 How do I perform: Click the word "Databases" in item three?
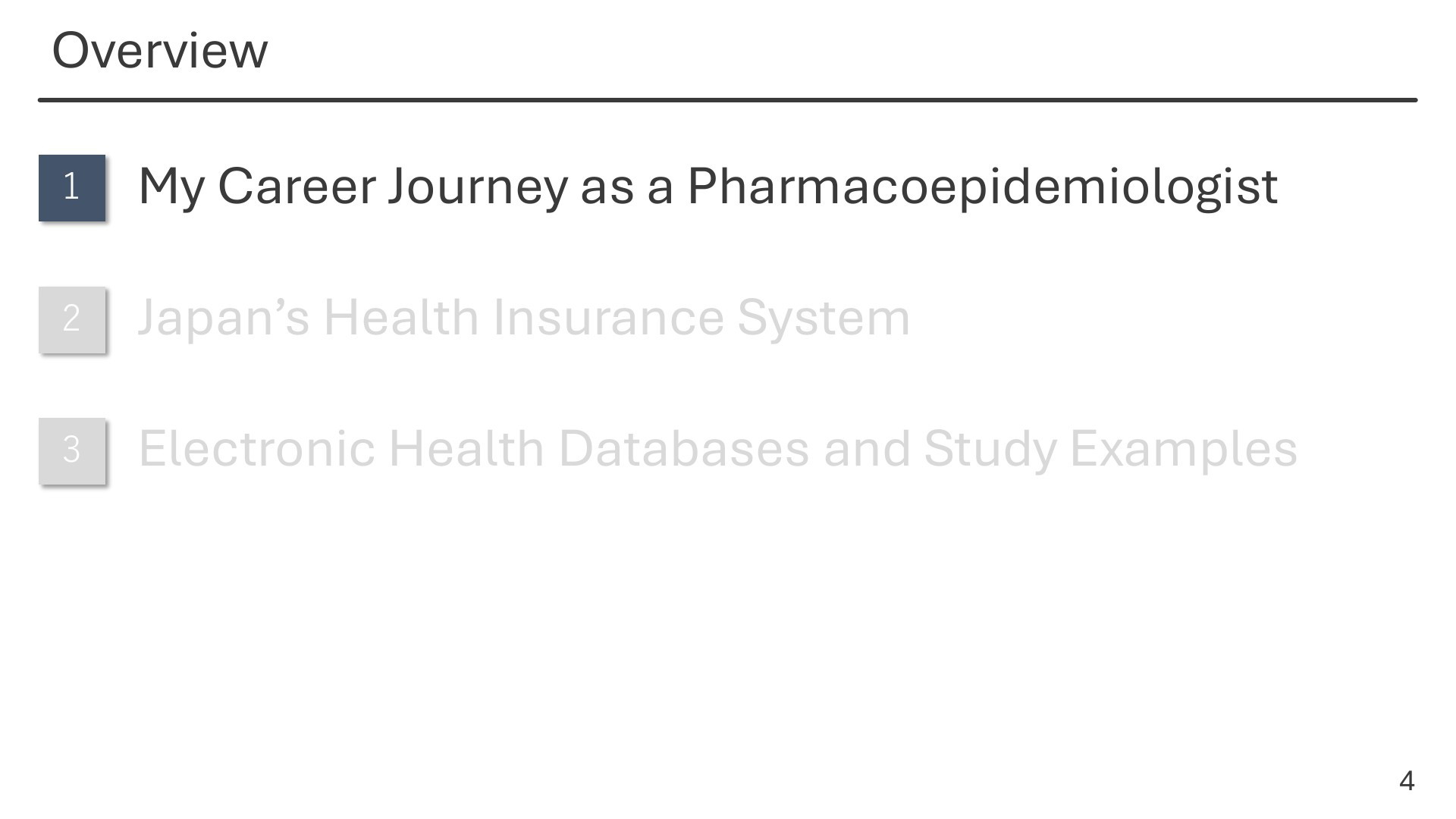pos(684,448)
